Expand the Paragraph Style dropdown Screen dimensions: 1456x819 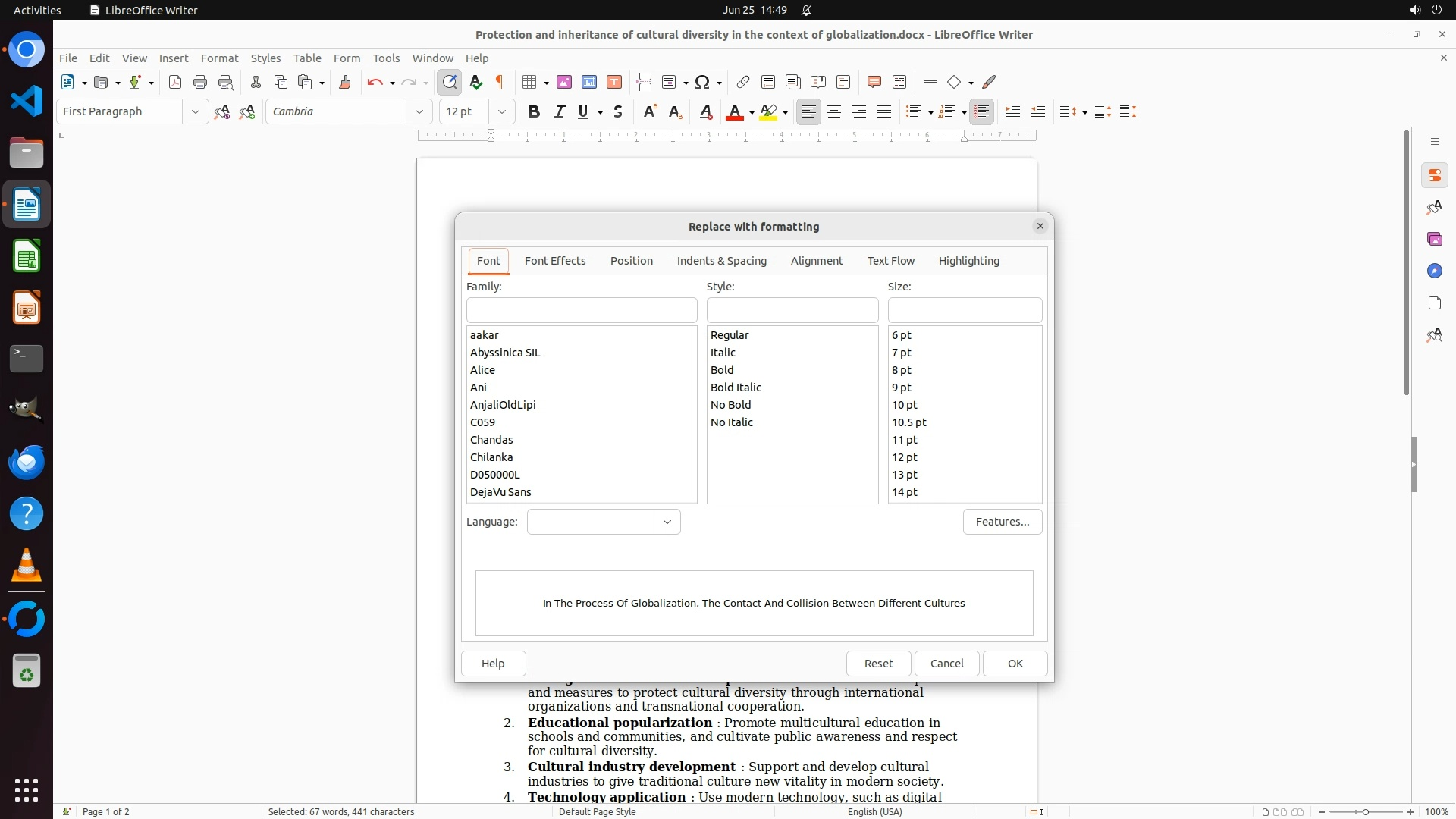195,112
